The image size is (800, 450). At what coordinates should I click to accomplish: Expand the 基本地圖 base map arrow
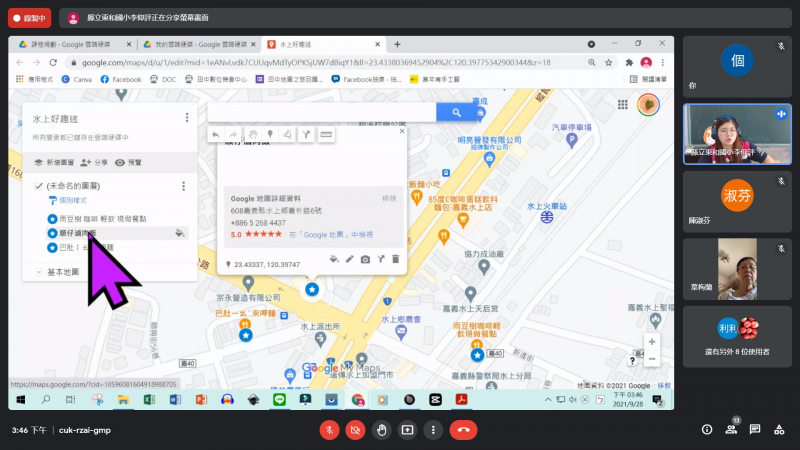39,272
